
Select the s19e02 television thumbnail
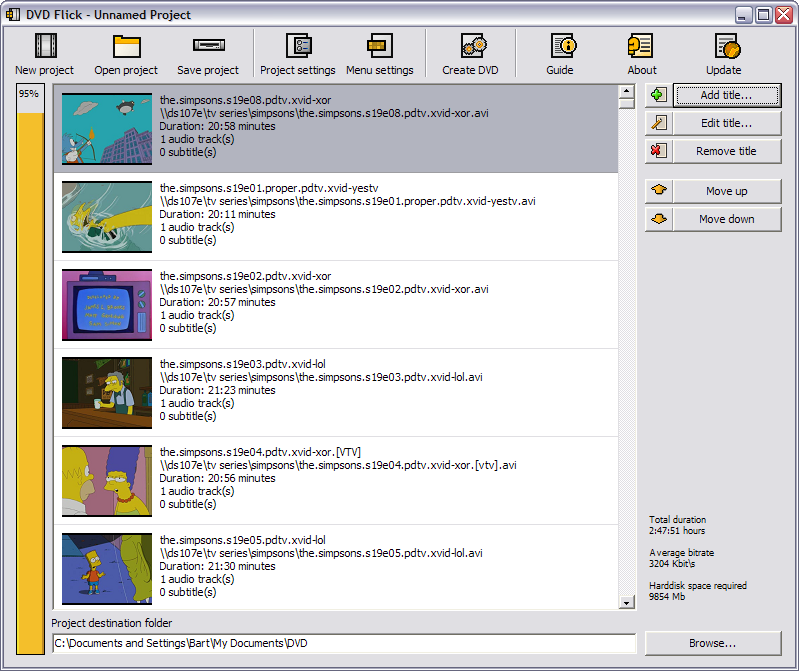coord(107,305)
